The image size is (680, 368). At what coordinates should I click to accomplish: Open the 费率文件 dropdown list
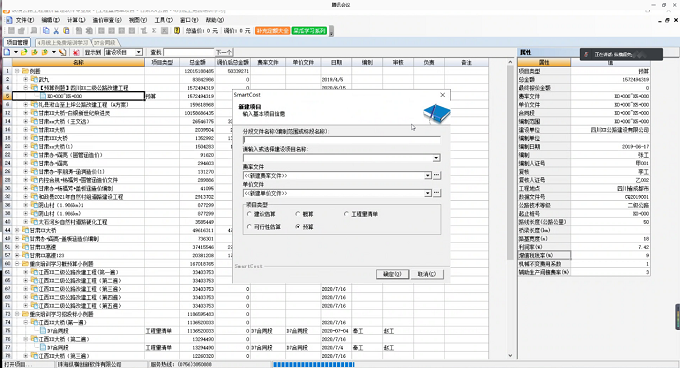428,175
